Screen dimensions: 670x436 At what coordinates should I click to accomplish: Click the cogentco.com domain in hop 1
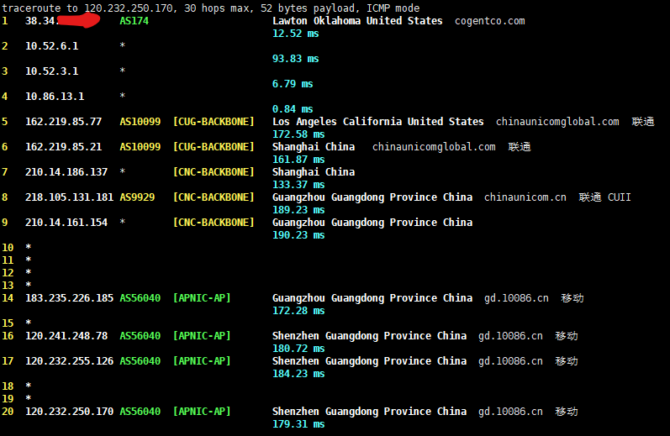[x=489, y=20]
